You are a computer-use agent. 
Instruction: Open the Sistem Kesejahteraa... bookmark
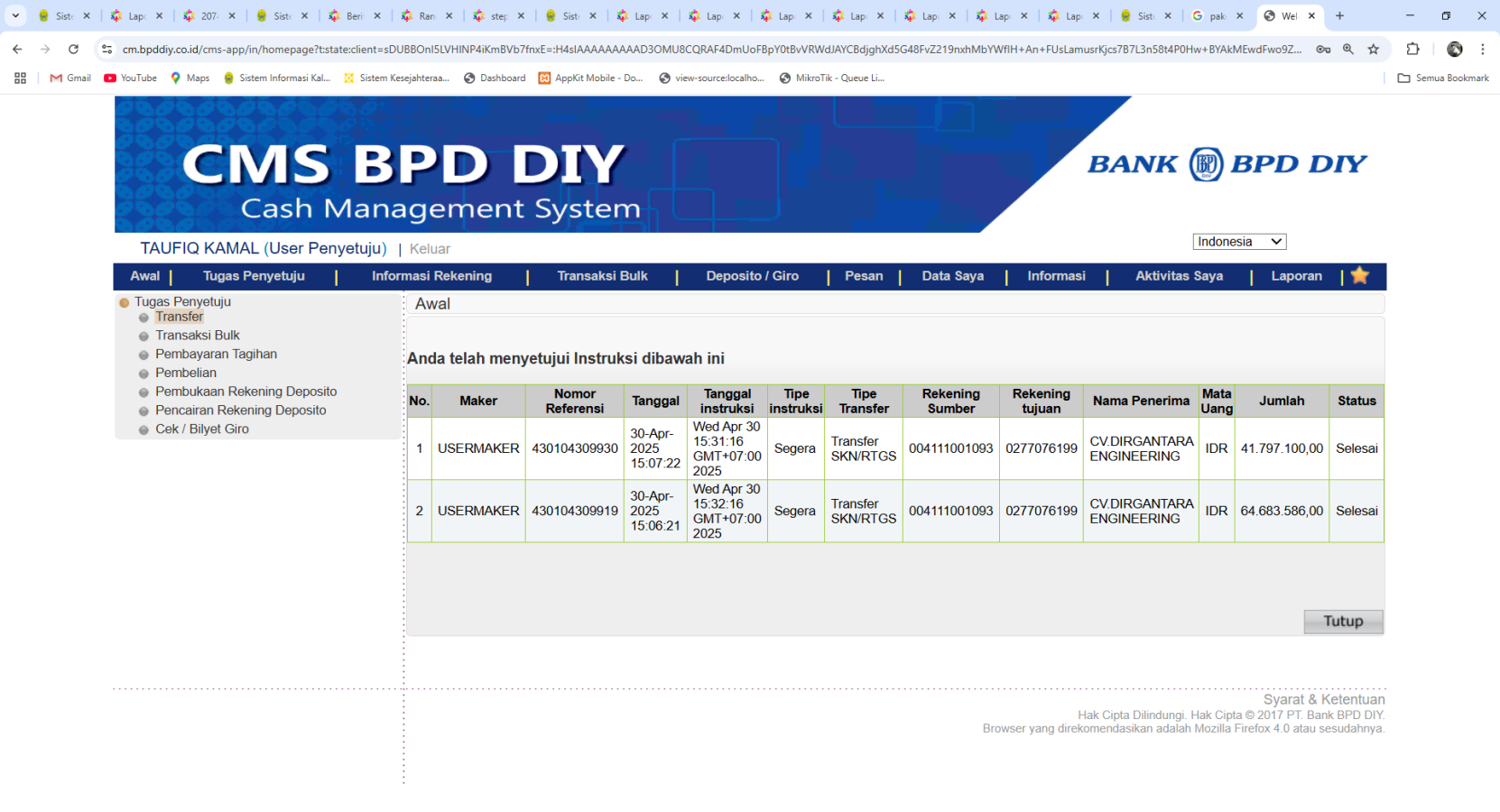(396, 78)
